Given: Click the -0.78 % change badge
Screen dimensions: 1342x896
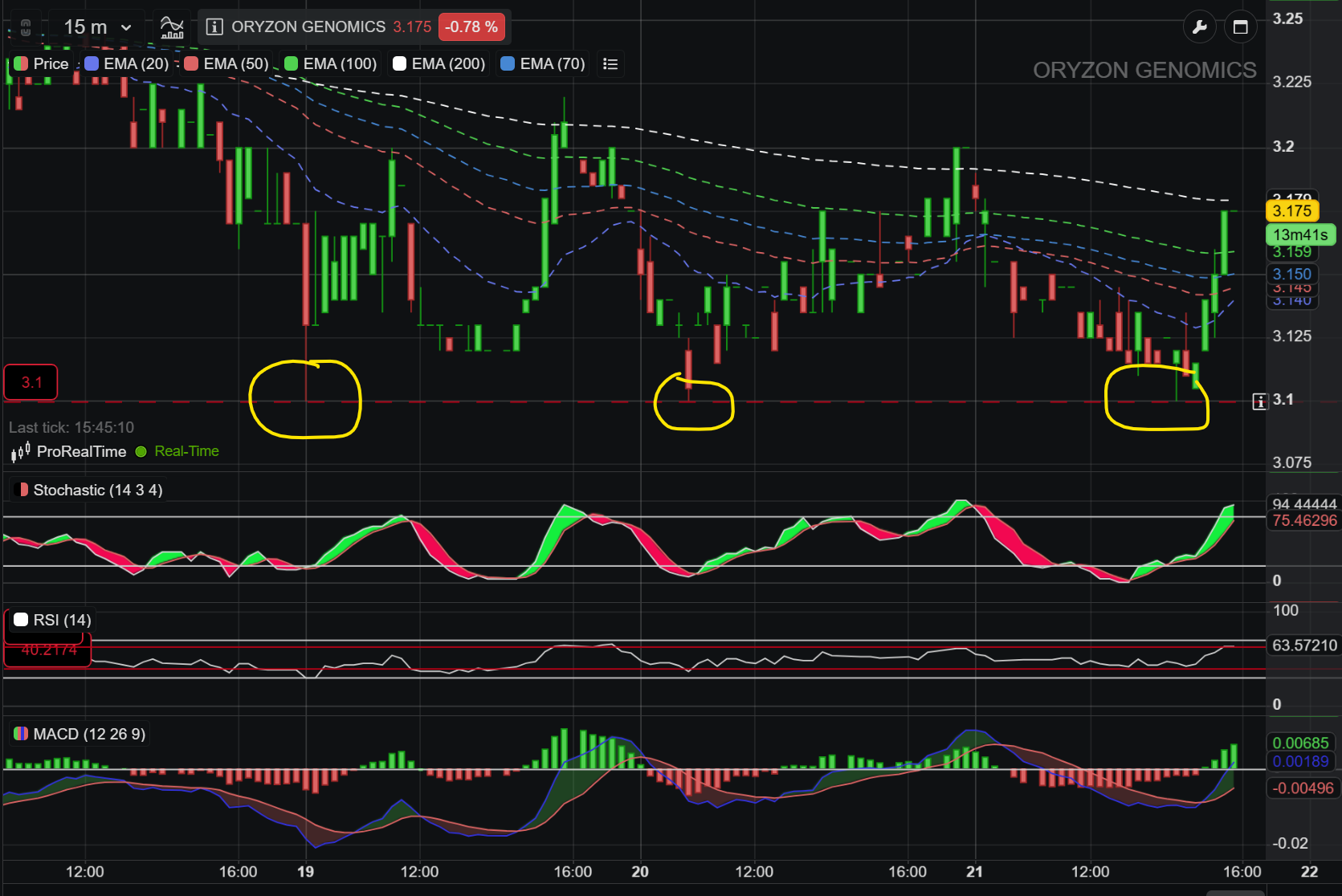Looking at the screenshot, I should point(471,27).
